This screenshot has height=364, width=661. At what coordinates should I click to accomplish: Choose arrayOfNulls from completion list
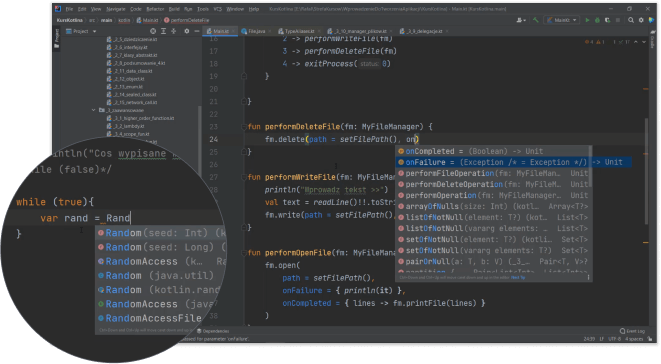[x=493, y=206]
